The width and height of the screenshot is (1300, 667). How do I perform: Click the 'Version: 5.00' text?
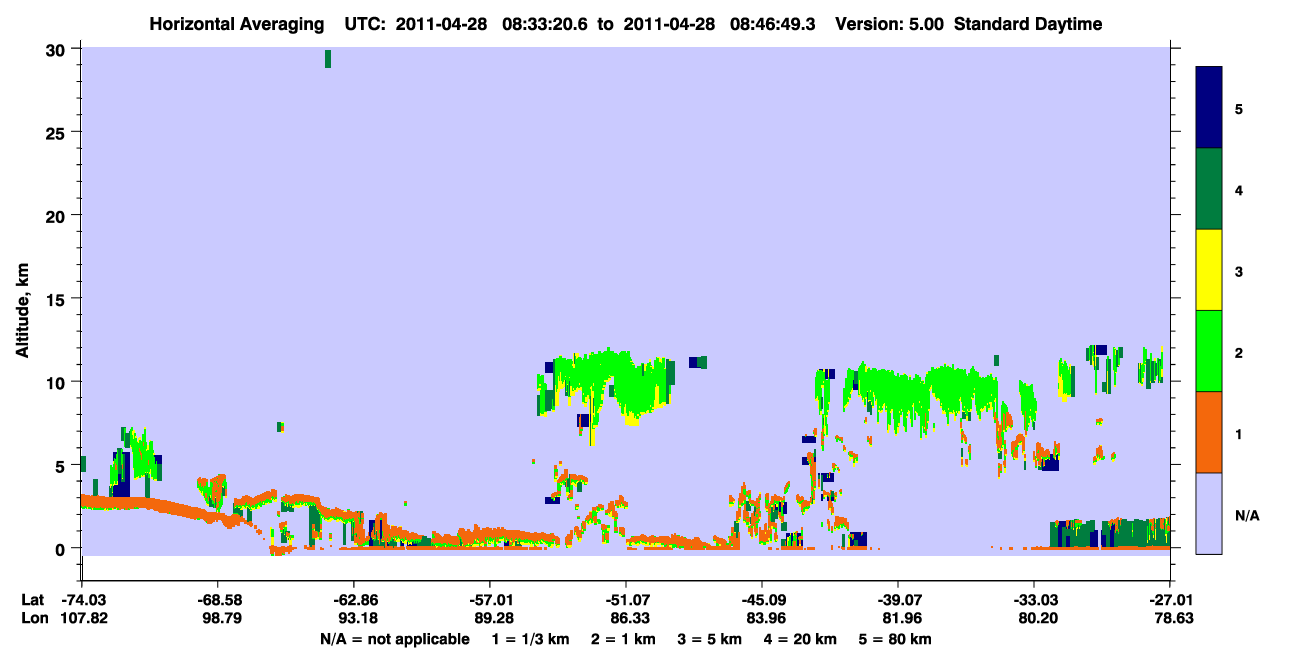(890, 24)
